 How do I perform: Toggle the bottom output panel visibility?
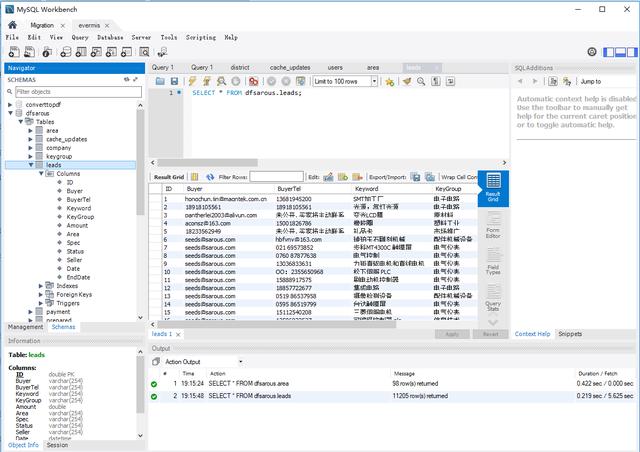(620, 52)
